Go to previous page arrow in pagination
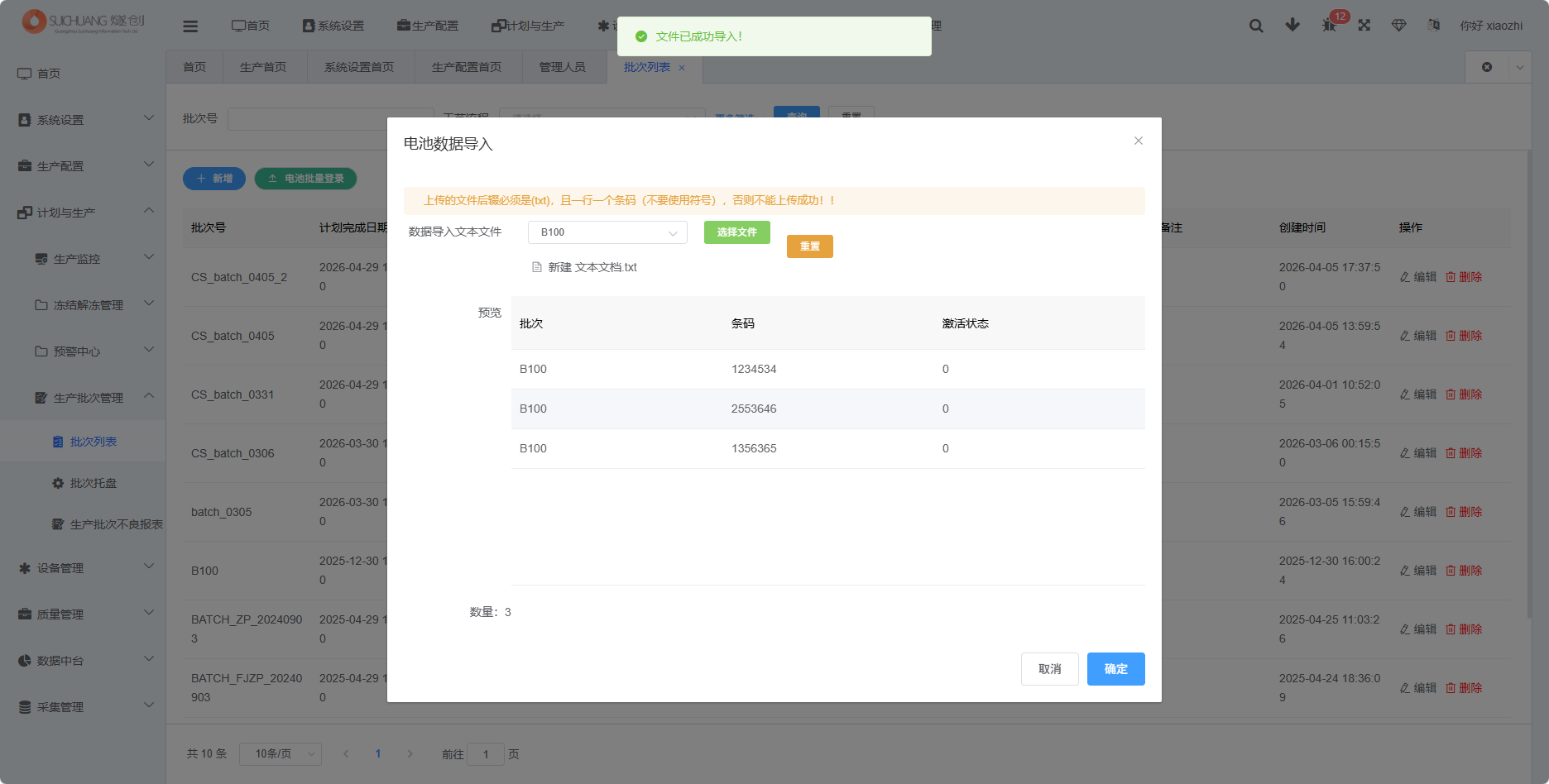Image resolution: width=1549 pixels, height=784 pixels. tap(346, 753)
